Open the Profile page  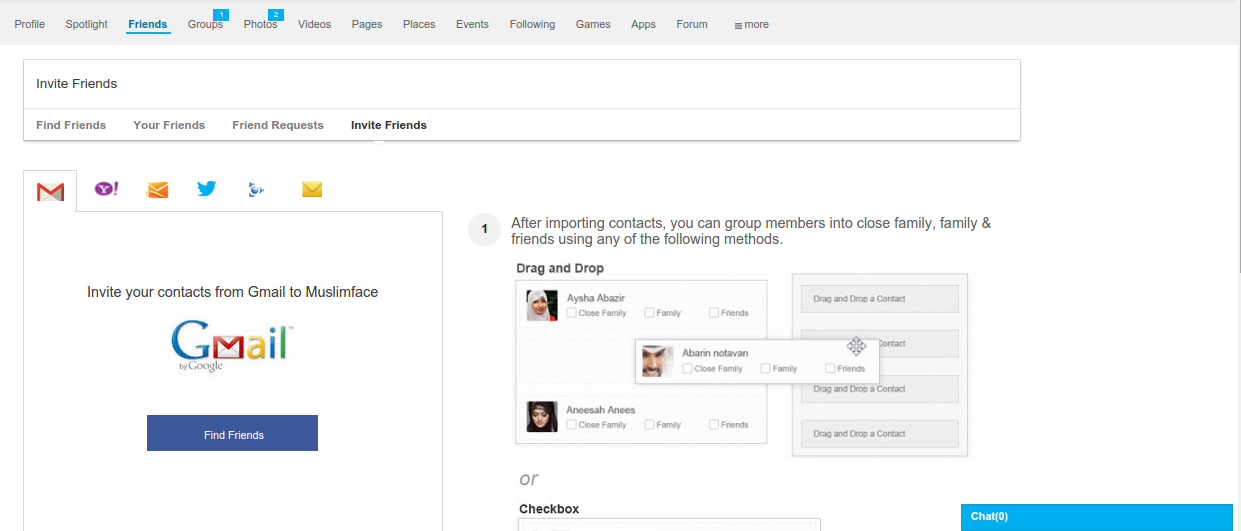point(30,24)
